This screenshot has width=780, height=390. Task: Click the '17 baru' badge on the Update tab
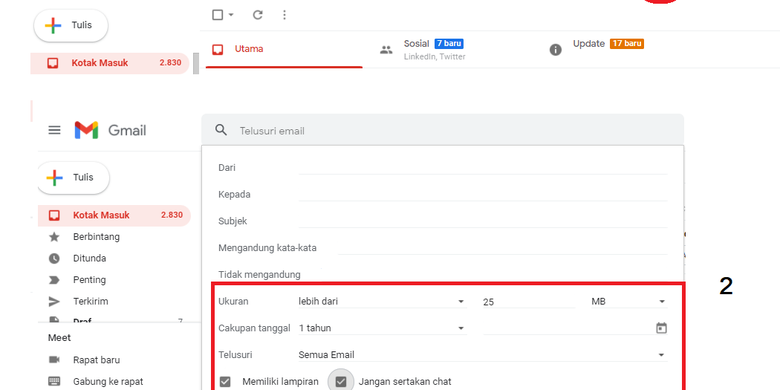627,44
